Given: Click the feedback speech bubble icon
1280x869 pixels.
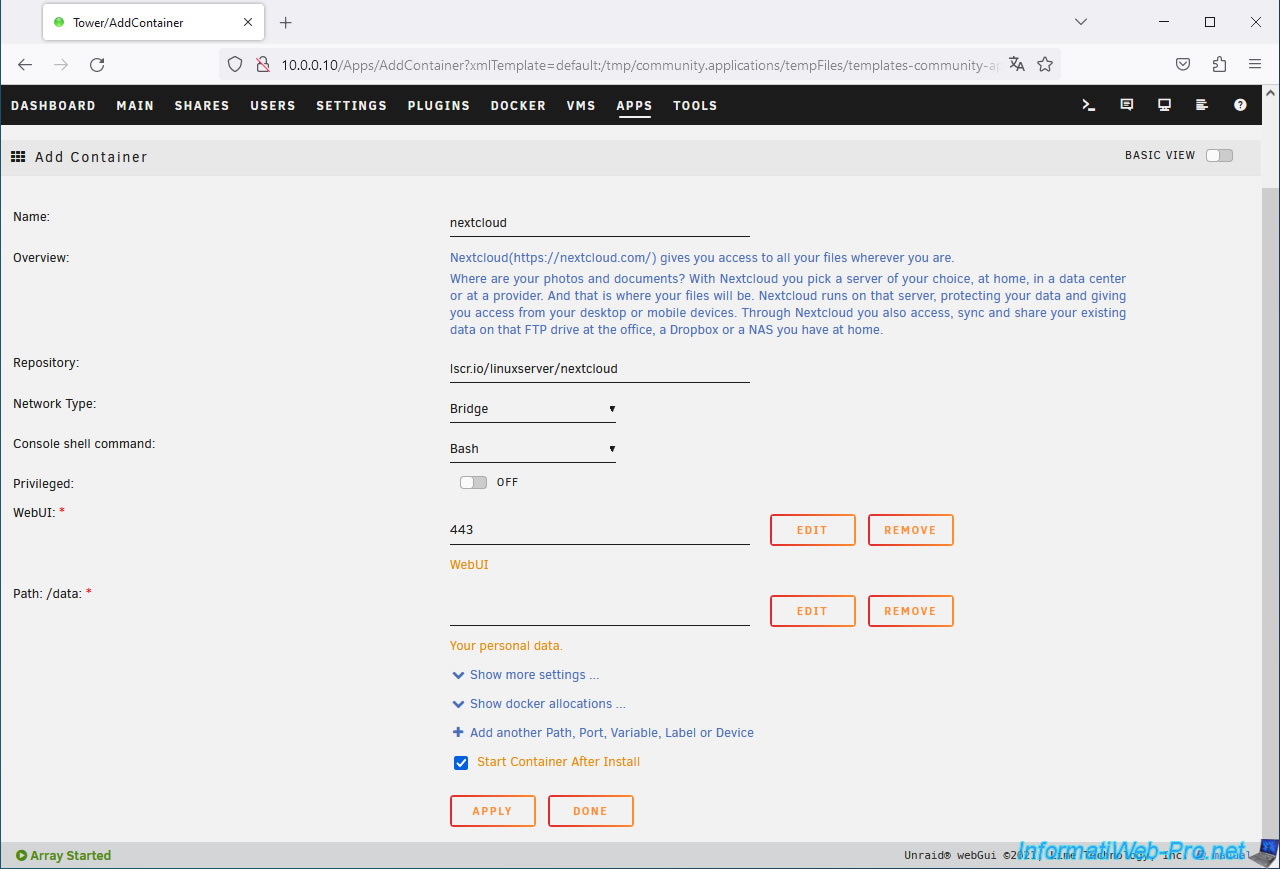Looking at the screenshot, I should [1127, 105].
